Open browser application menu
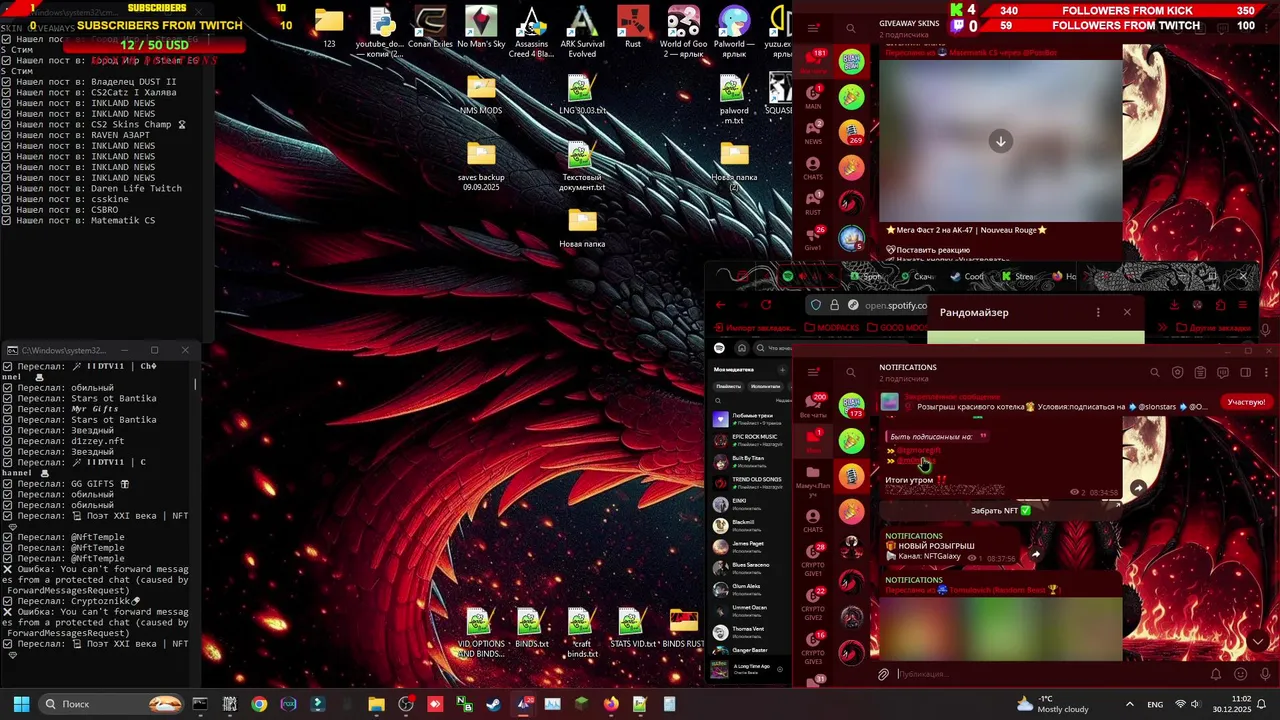 tap(1244, 305)
